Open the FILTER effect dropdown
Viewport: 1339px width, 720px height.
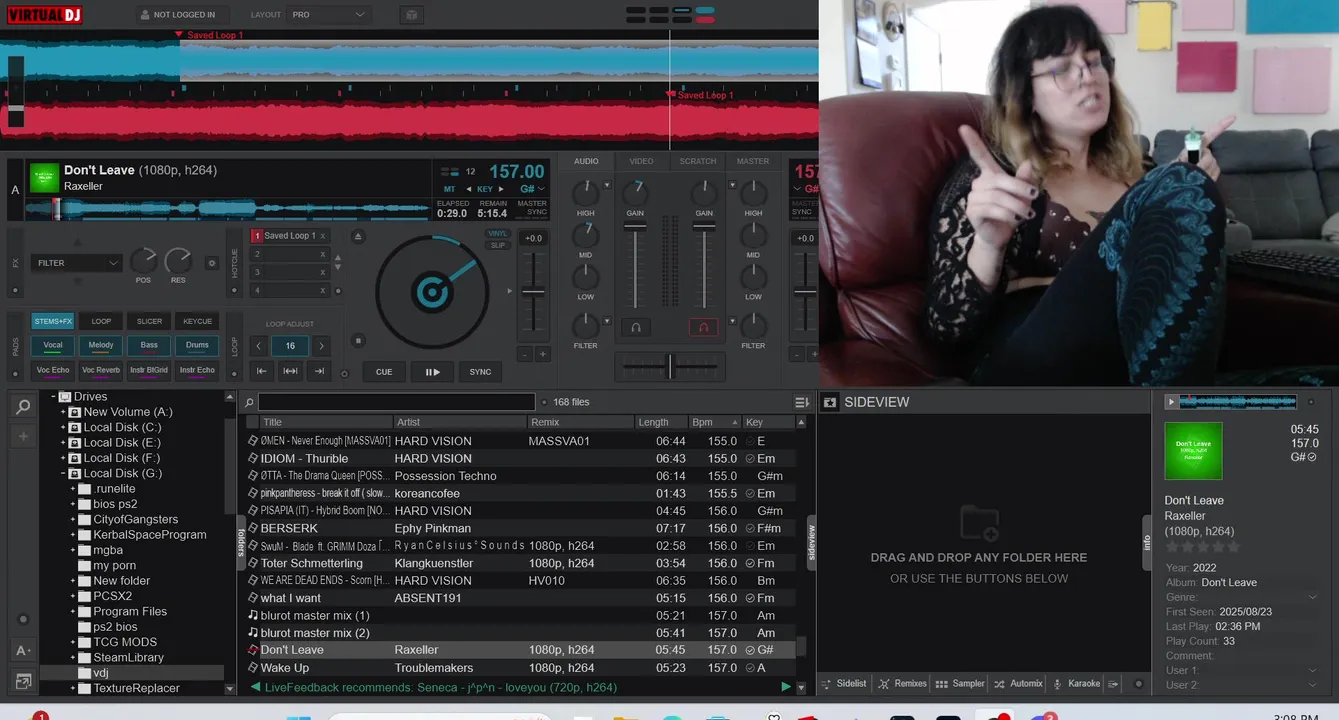[76, 263]
